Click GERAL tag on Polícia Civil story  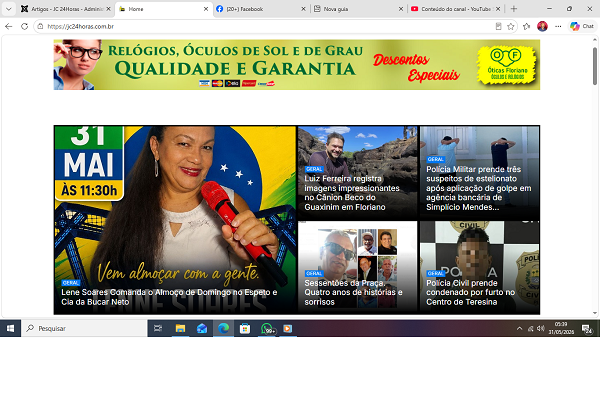(435, 274)
